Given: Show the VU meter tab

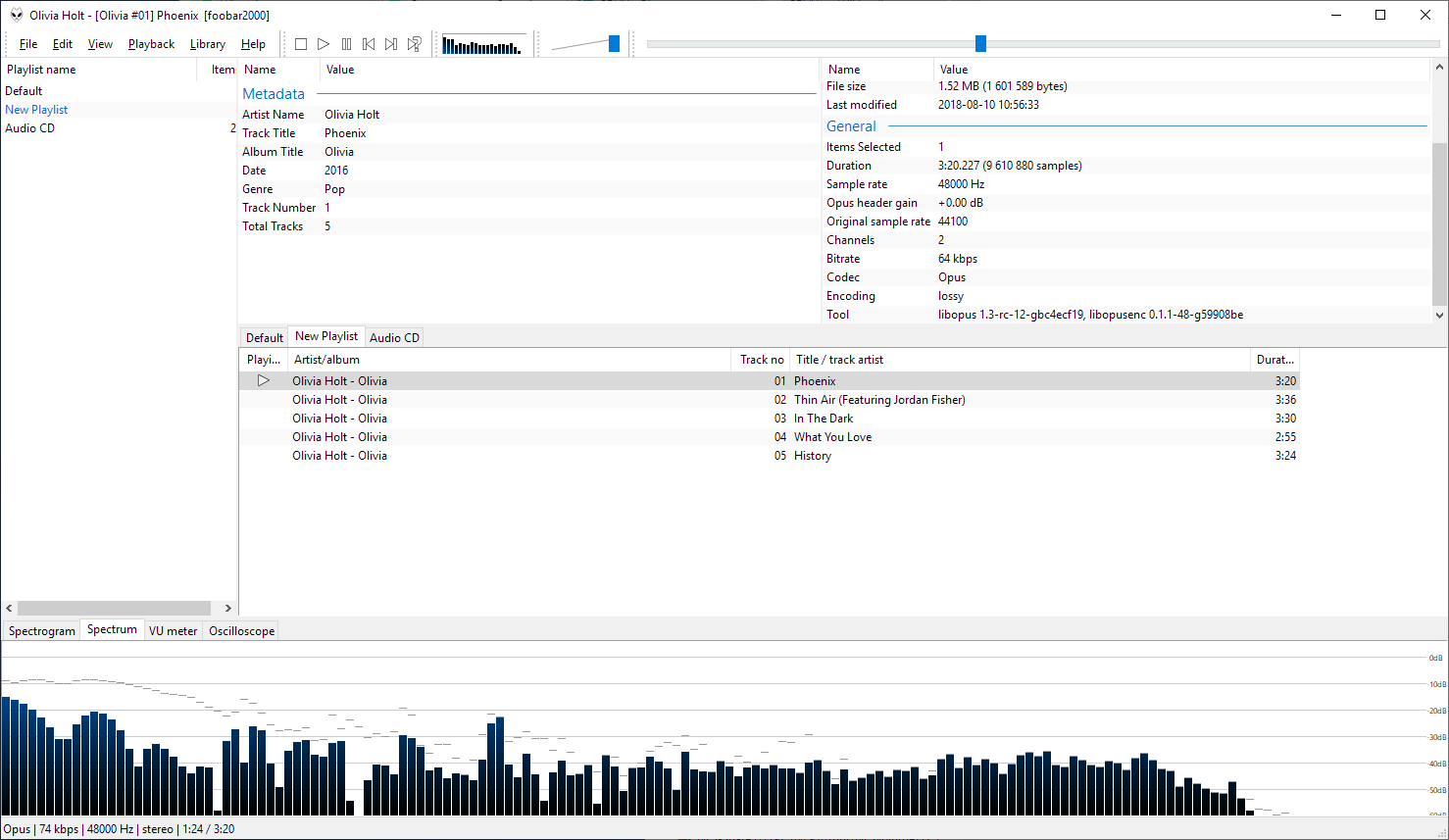Looking at the screenshot, I should click(x=173, y=631).
